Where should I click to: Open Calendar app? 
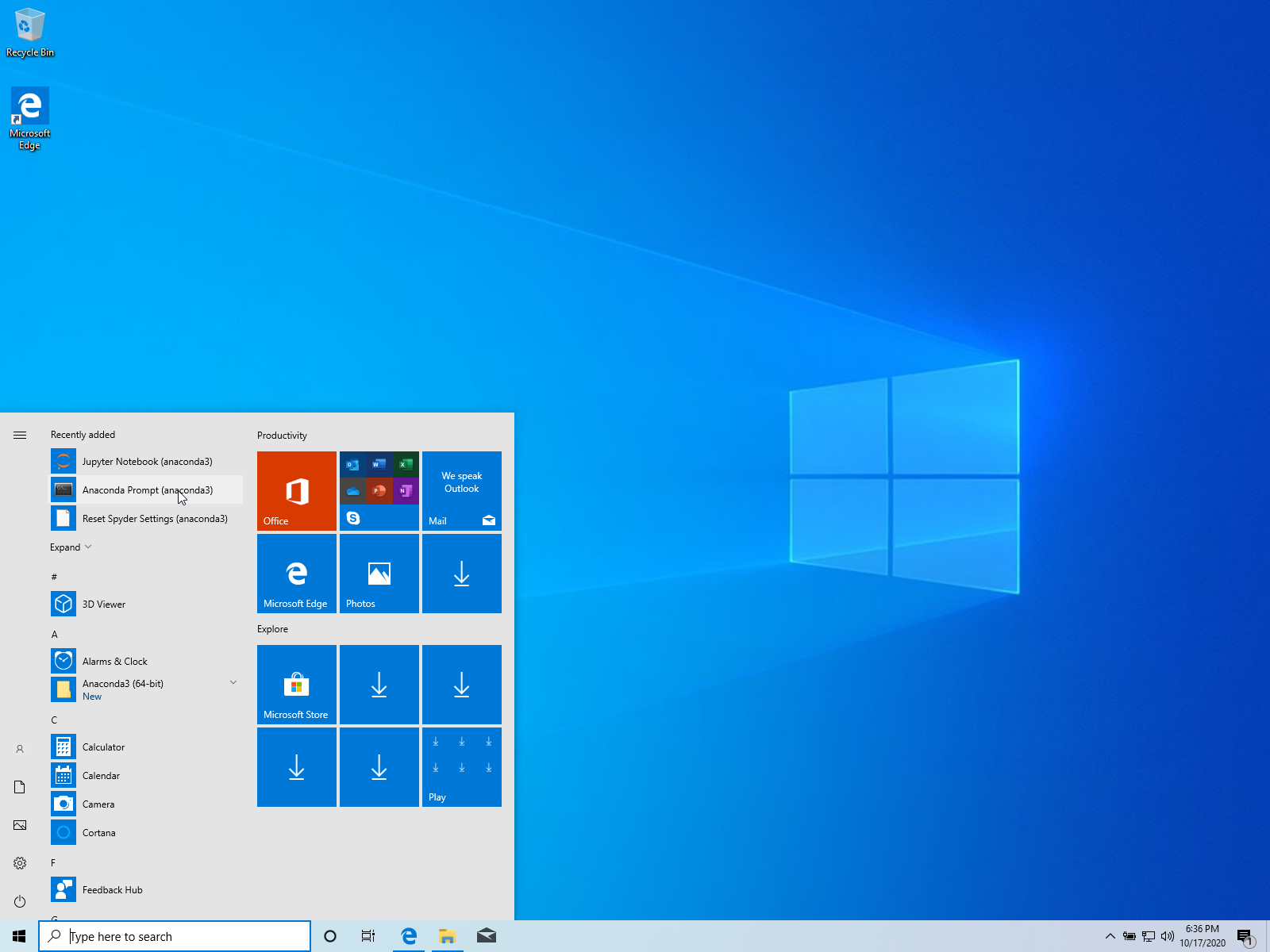(146, 776)
